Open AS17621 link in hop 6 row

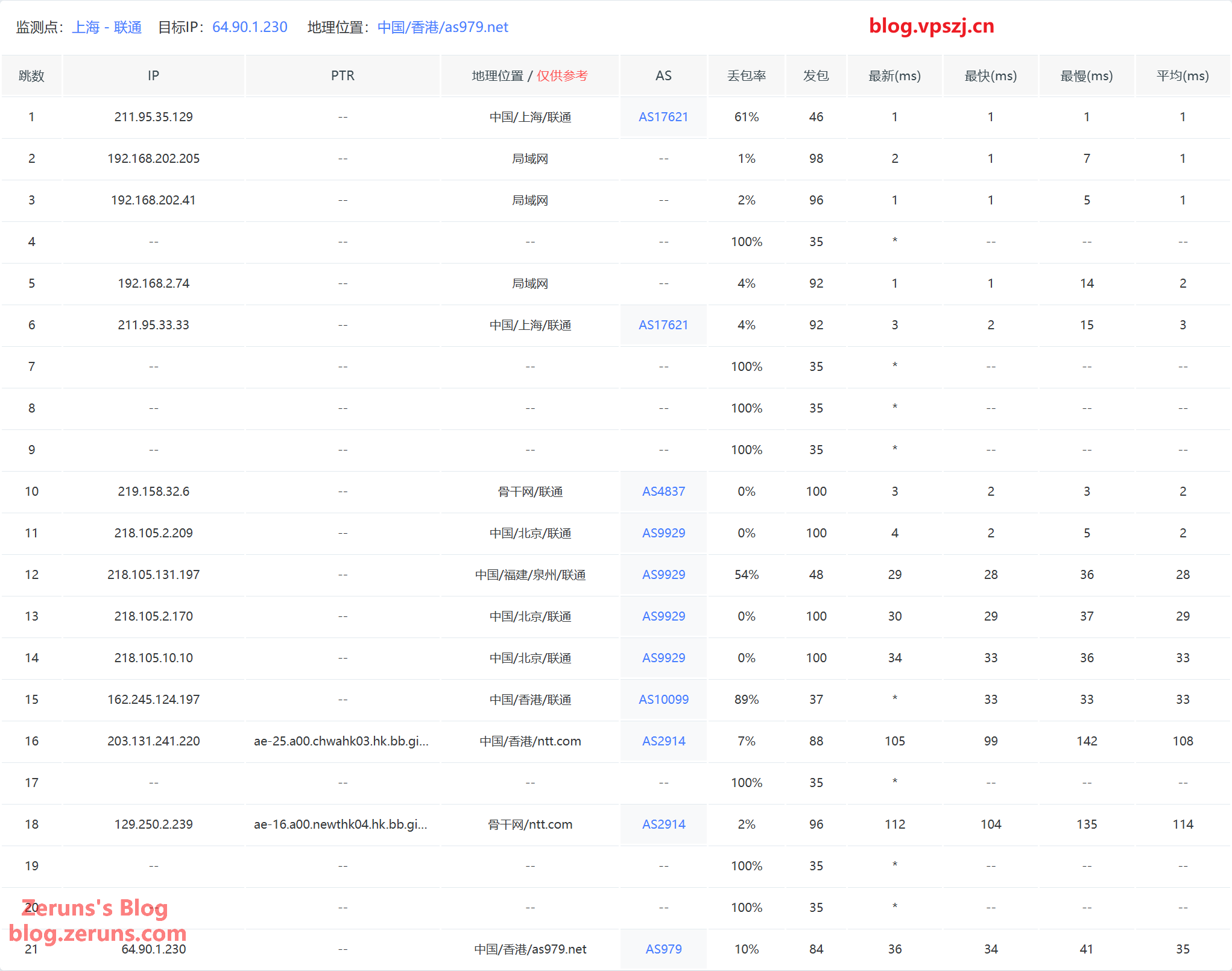coord(663,325)
